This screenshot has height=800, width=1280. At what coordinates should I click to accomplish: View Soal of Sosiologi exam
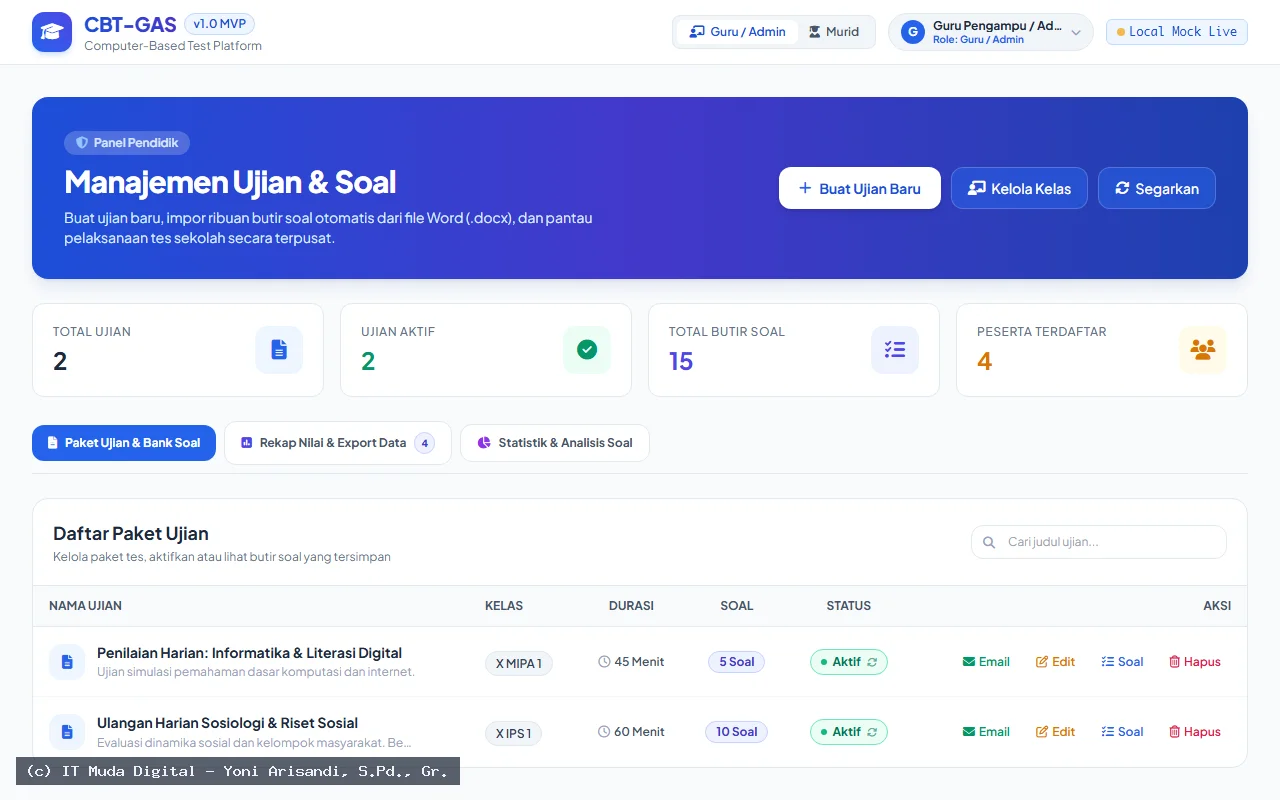coord(1122,732)
